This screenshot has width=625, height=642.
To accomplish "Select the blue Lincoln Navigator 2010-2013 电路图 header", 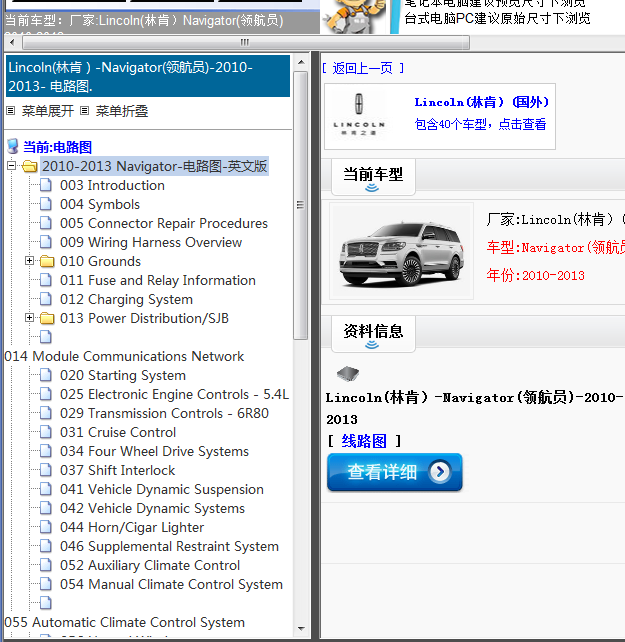I will [148, 76].
